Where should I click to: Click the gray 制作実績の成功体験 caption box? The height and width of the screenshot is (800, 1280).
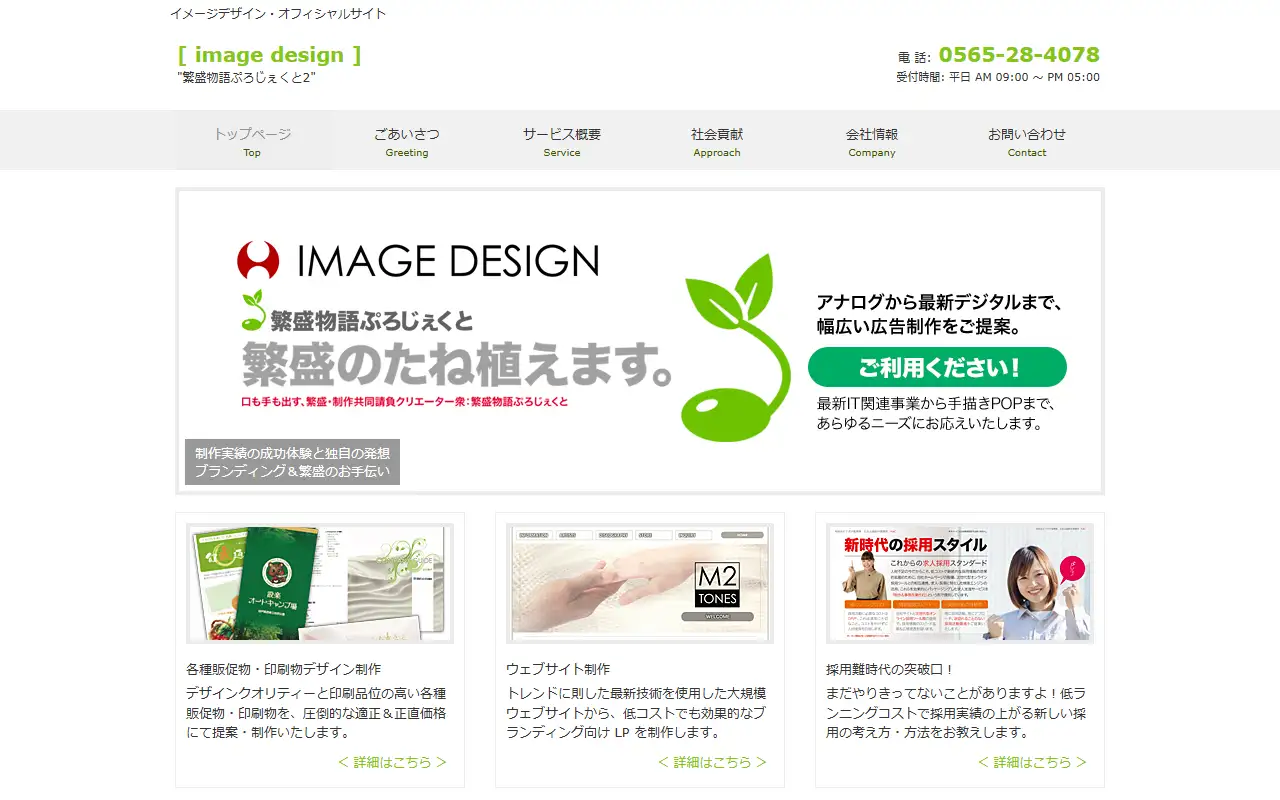(x=292, y=462)
